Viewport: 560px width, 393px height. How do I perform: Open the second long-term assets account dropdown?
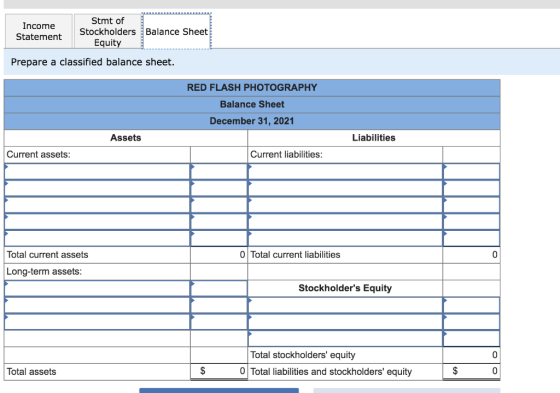(97, 305)
